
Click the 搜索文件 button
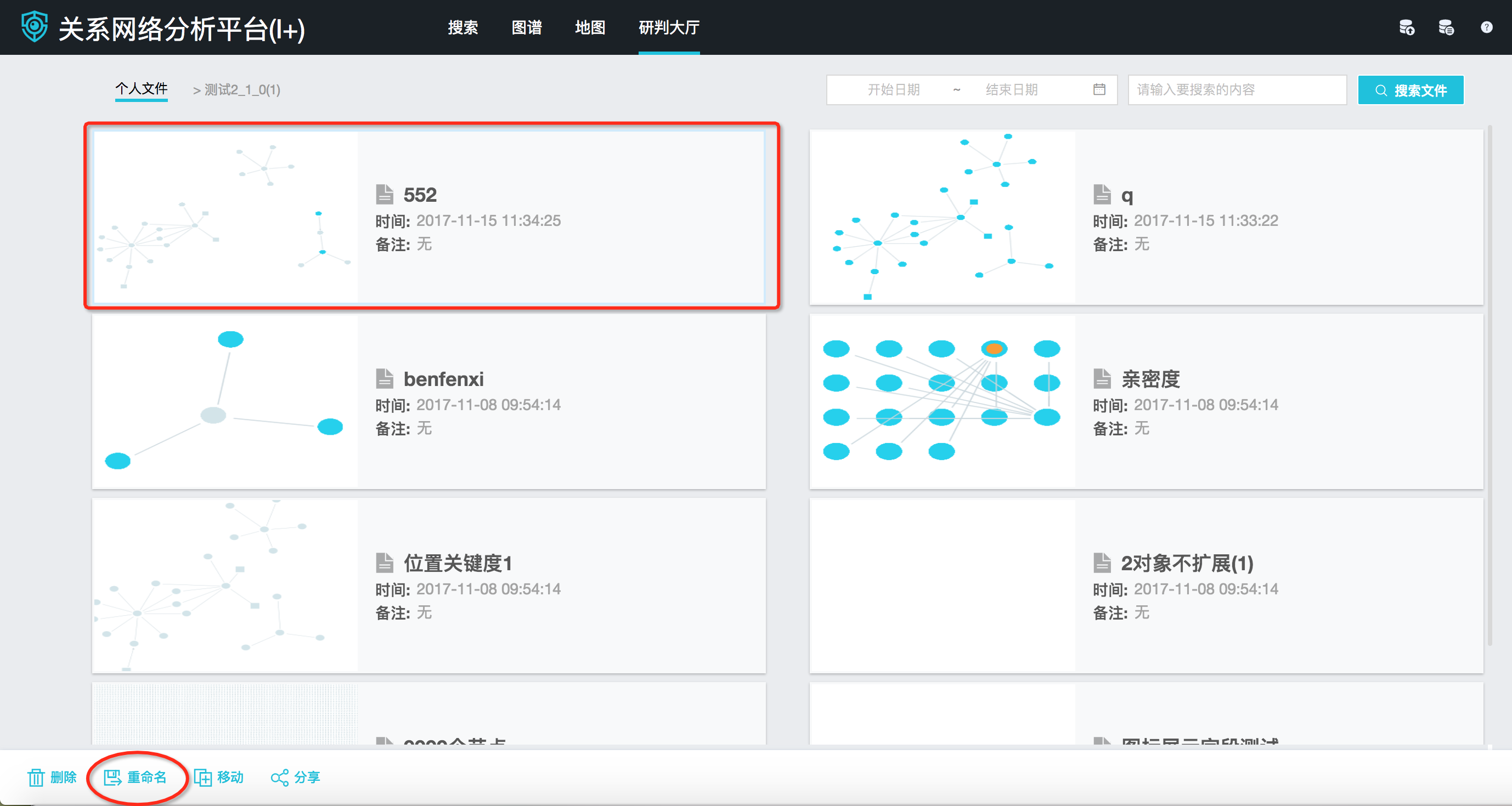[1411, 90]
